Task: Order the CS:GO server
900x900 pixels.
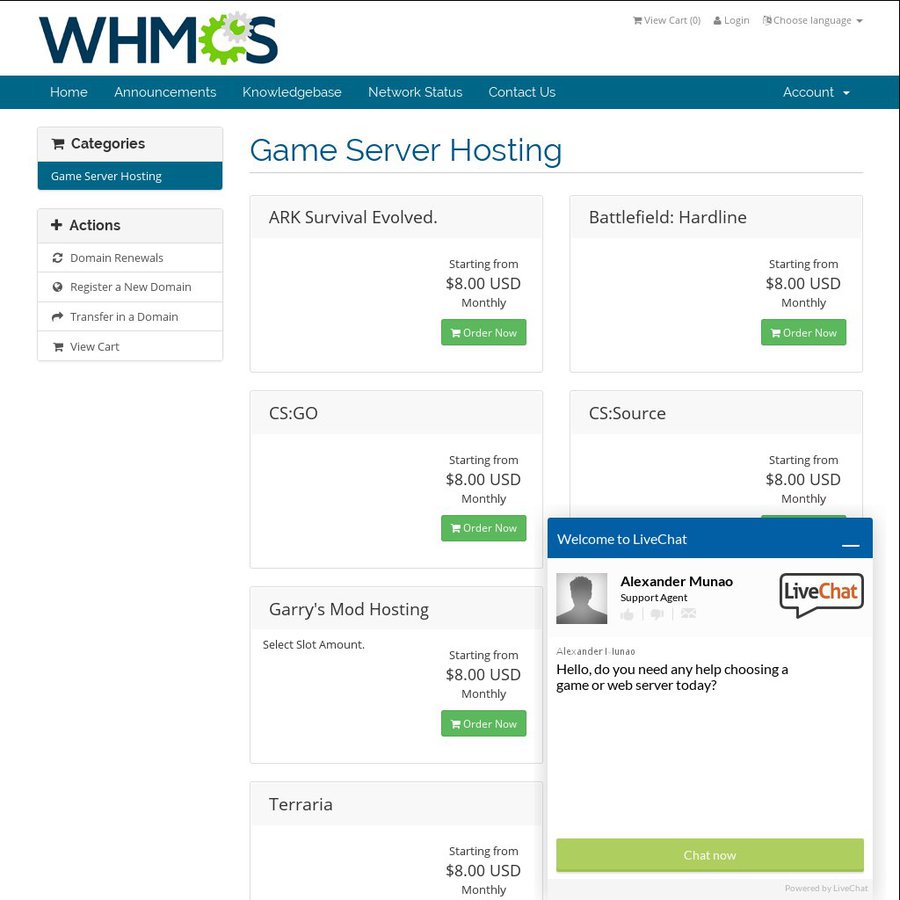Action: click(483, 528)
